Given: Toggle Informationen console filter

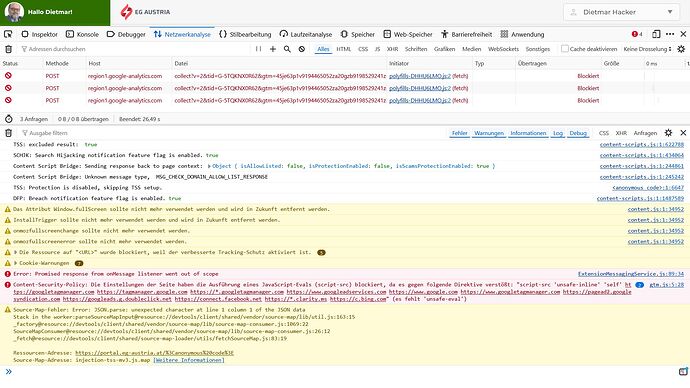Looking at the screenshot, I should pyautogui.click(x=528, y=133).
